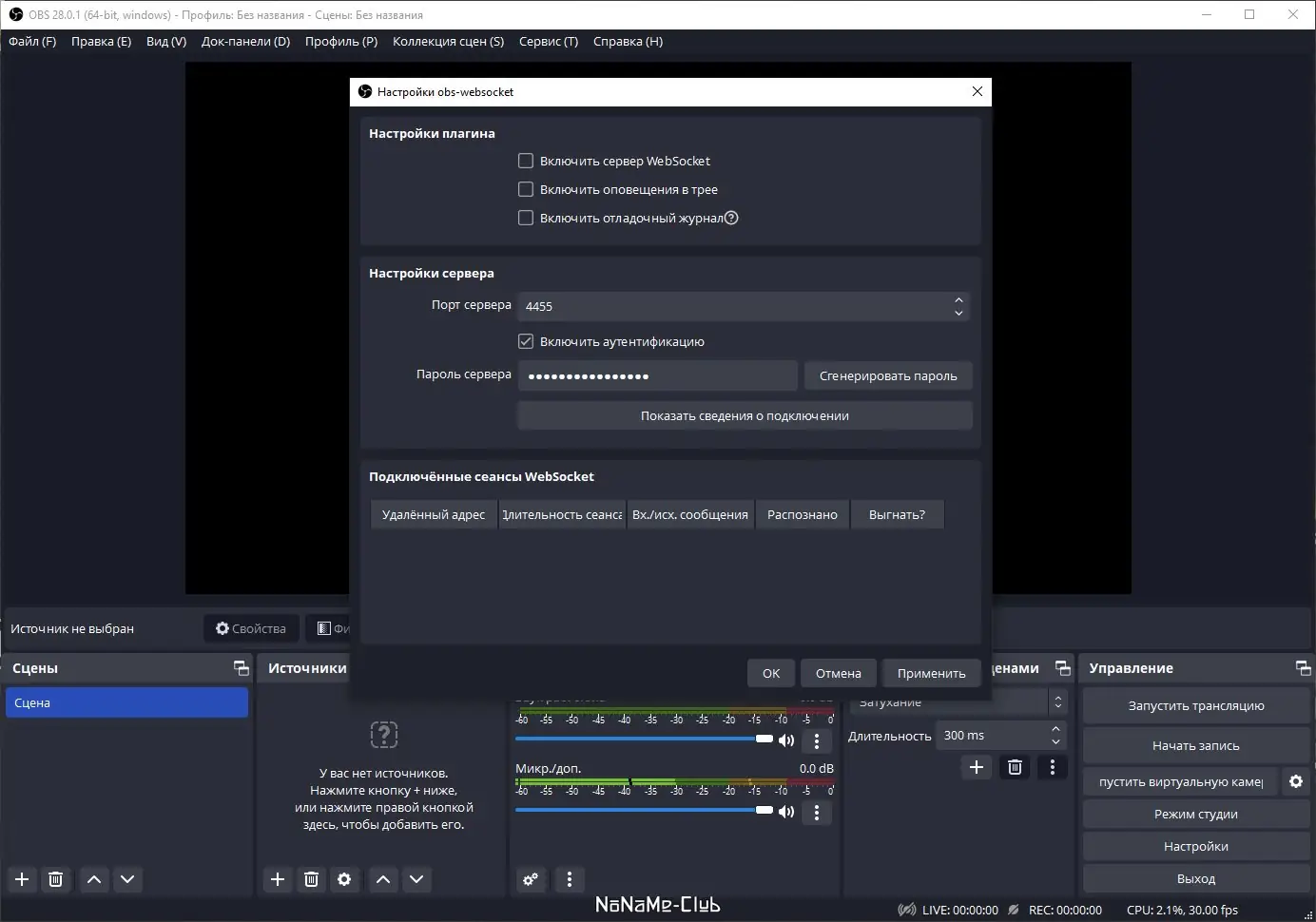
Task: Enable tray notifications checkbox
Action: click(x=526, y=189)
